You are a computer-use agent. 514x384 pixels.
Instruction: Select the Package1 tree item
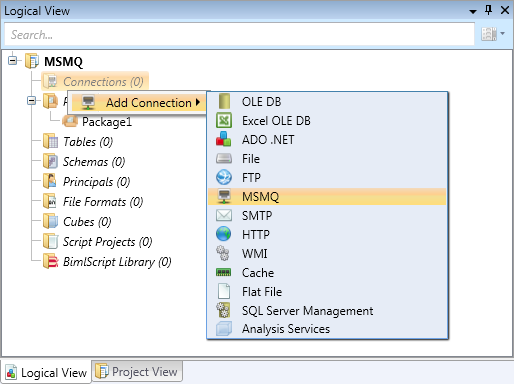[x=107, y=122]
